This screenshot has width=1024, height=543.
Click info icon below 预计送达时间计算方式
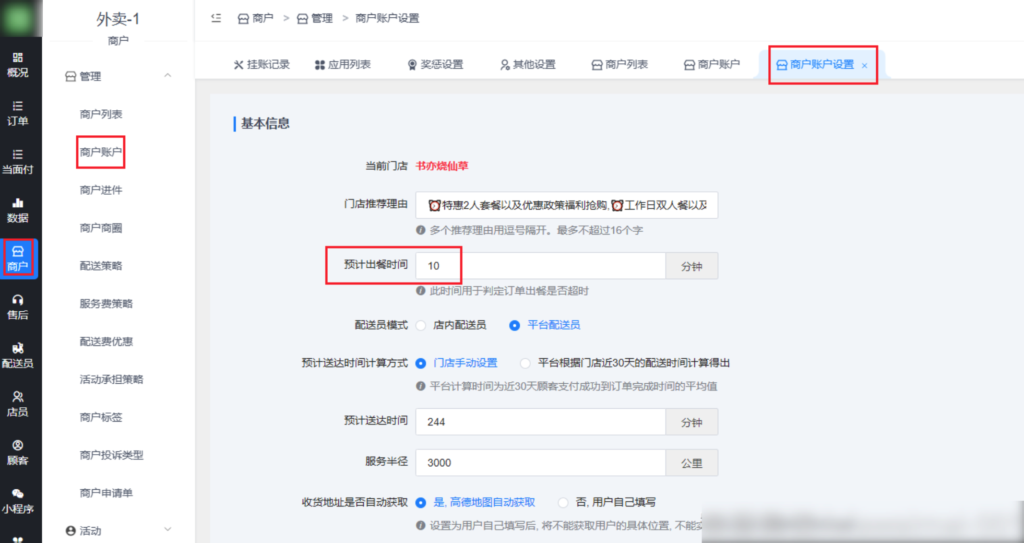click(421, 386)
